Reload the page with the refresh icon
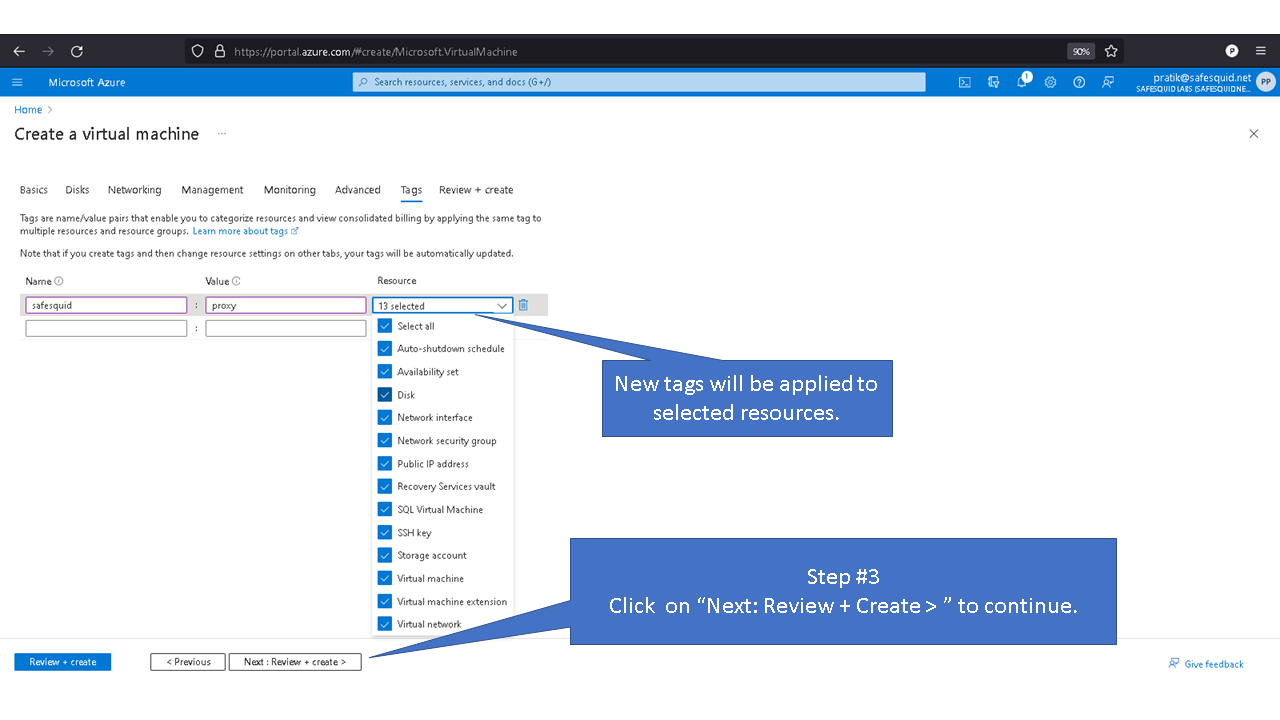1280x720 pixels. (x=77, y=51)
